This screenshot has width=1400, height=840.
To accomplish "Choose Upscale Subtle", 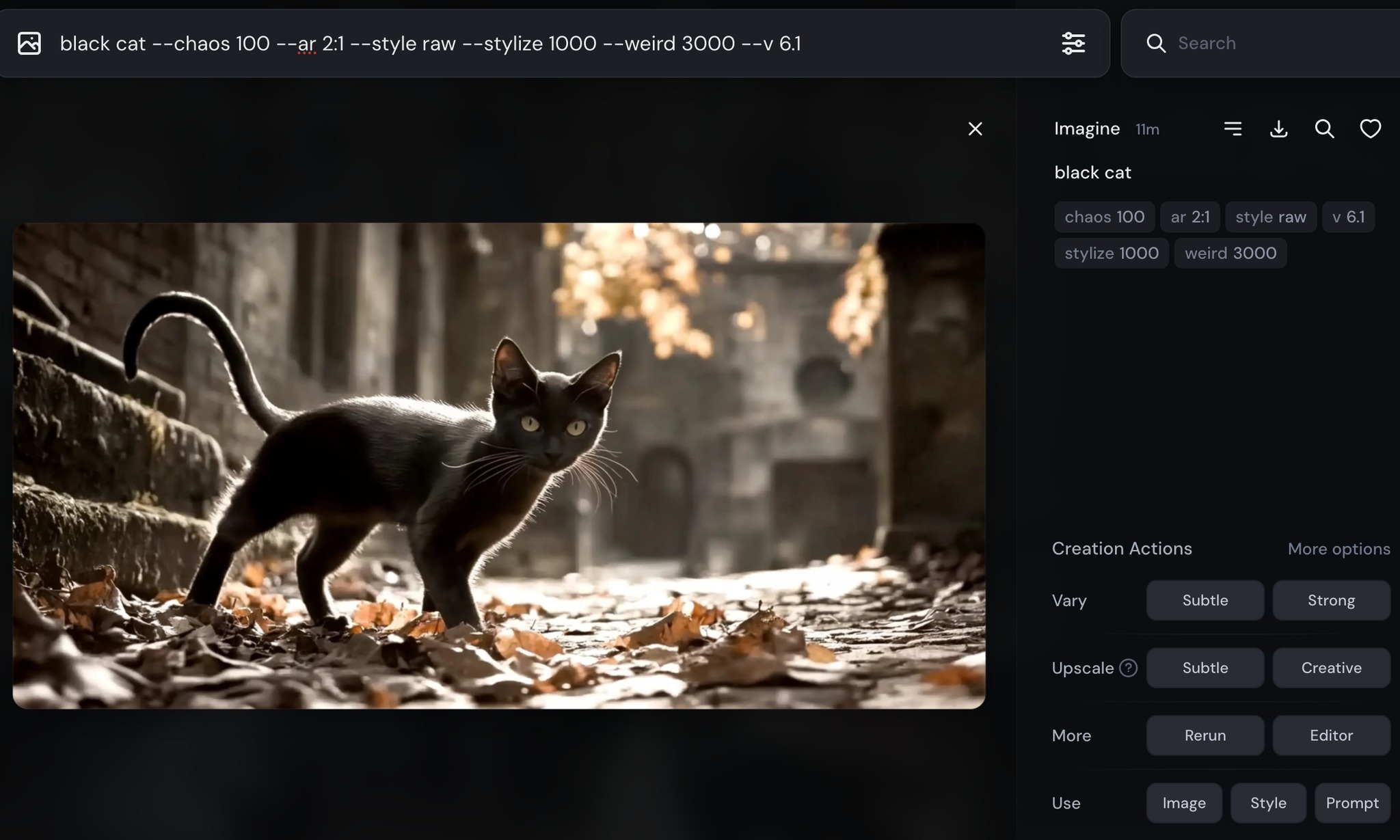I will [x=1205, y=668].
